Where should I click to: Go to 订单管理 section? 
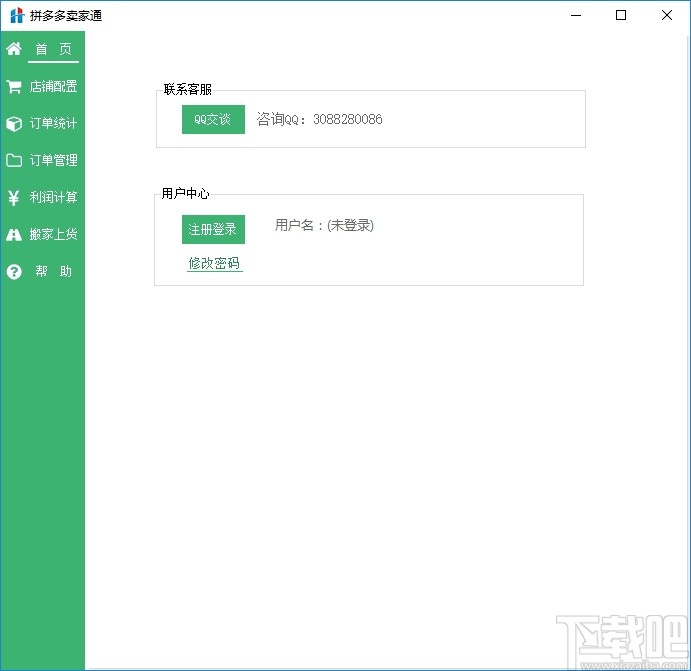point(53,160)
